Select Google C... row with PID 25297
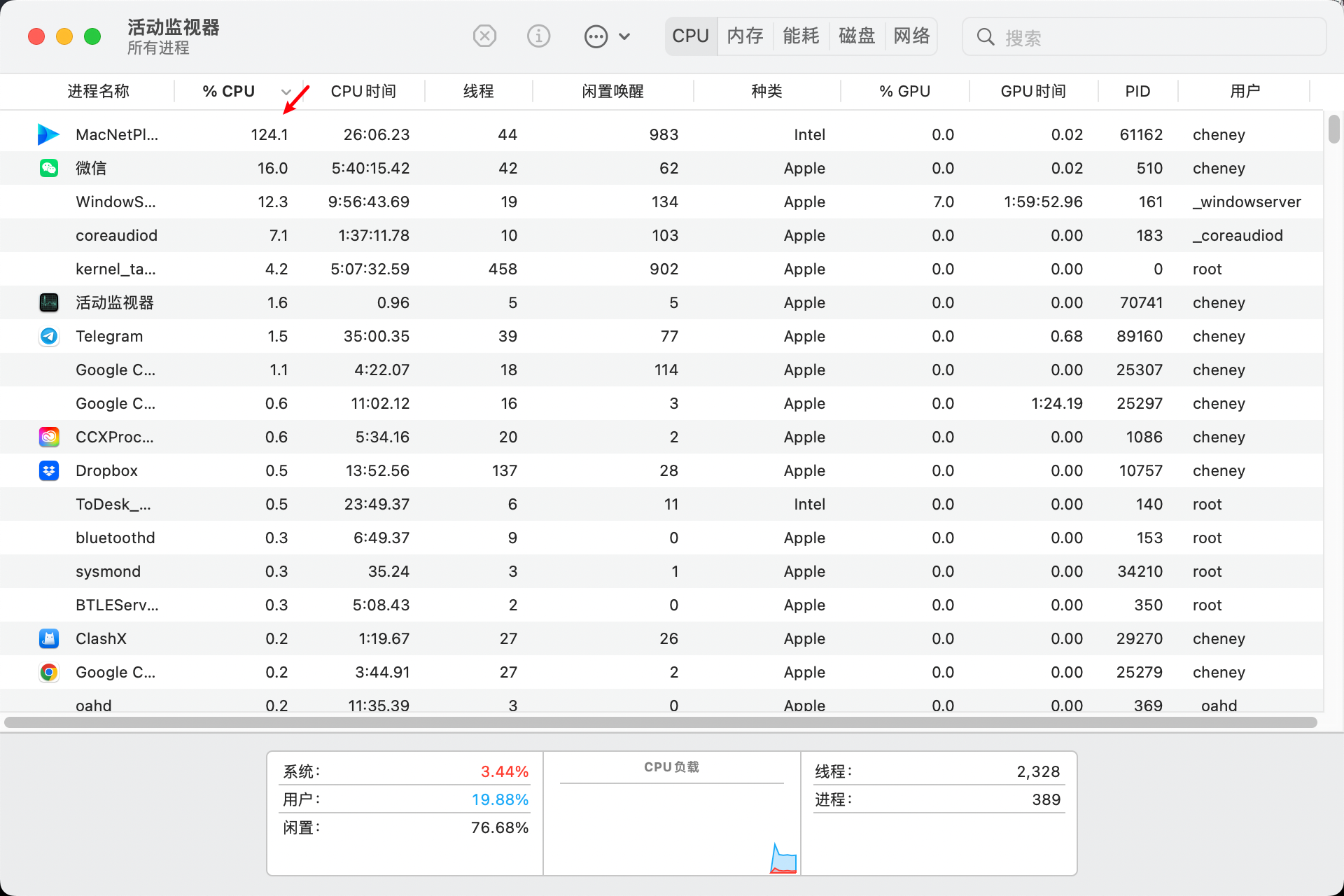This screenshot has height=896, width=1344. [661, 403]
